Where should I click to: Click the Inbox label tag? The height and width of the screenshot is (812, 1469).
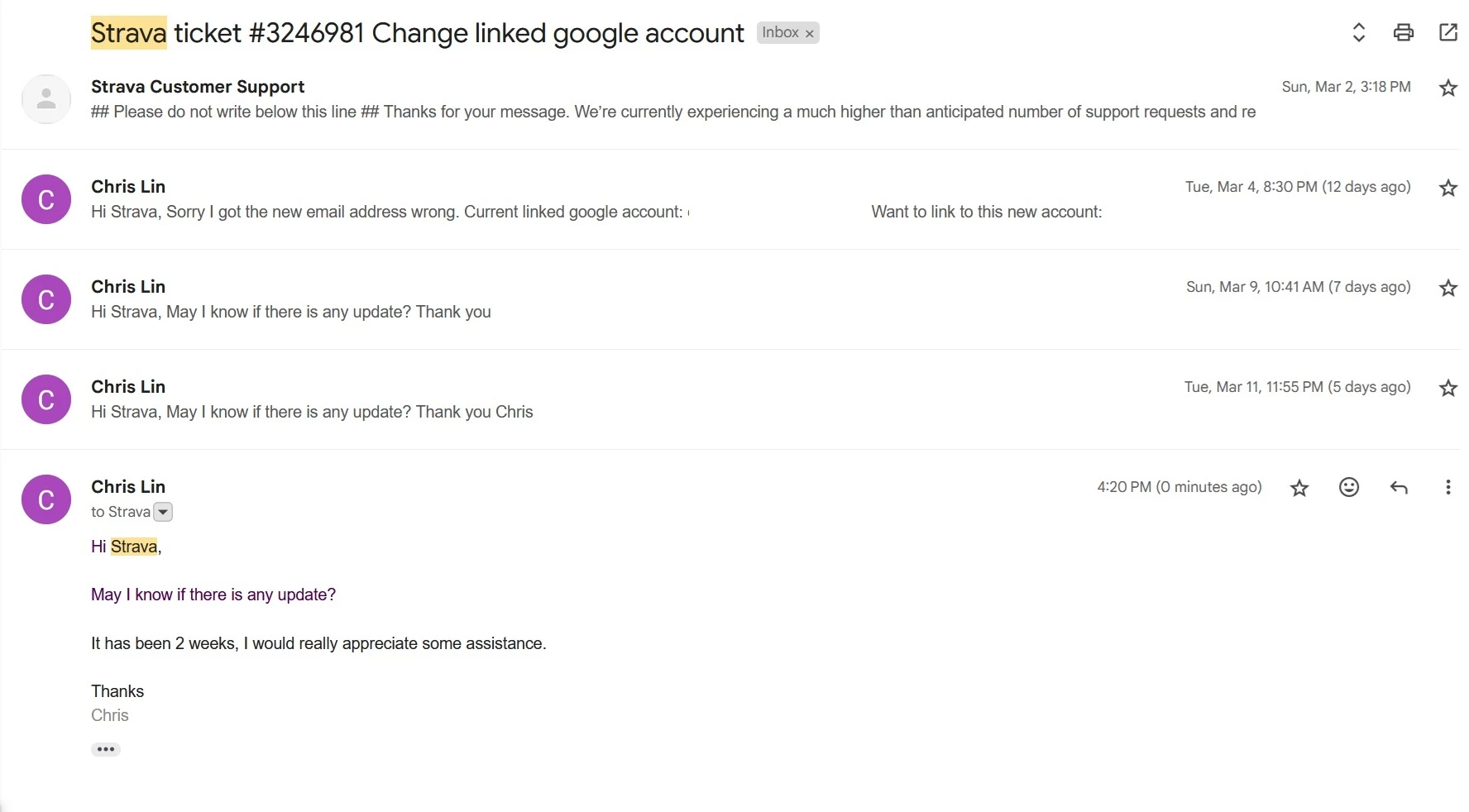tap(780, 32)
